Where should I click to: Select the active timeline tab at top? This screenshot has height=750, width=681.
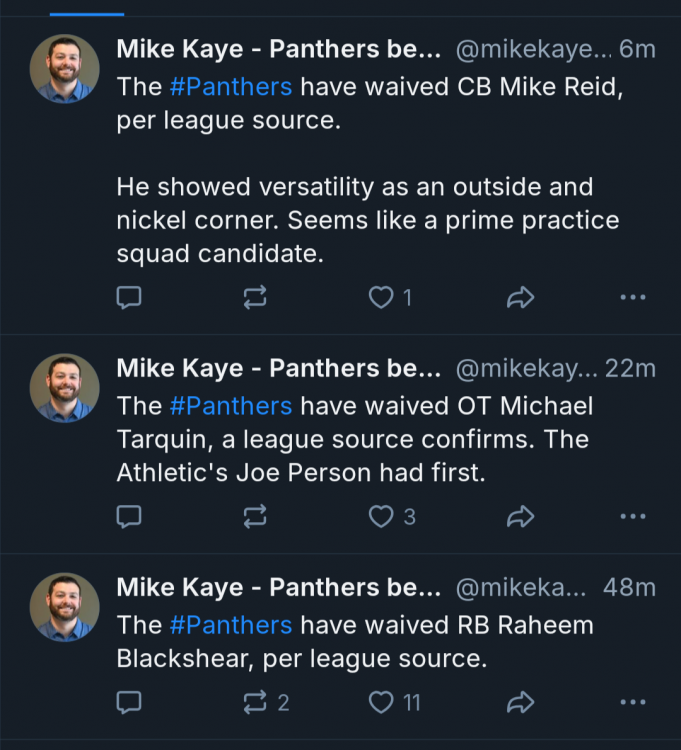[86, 10]
